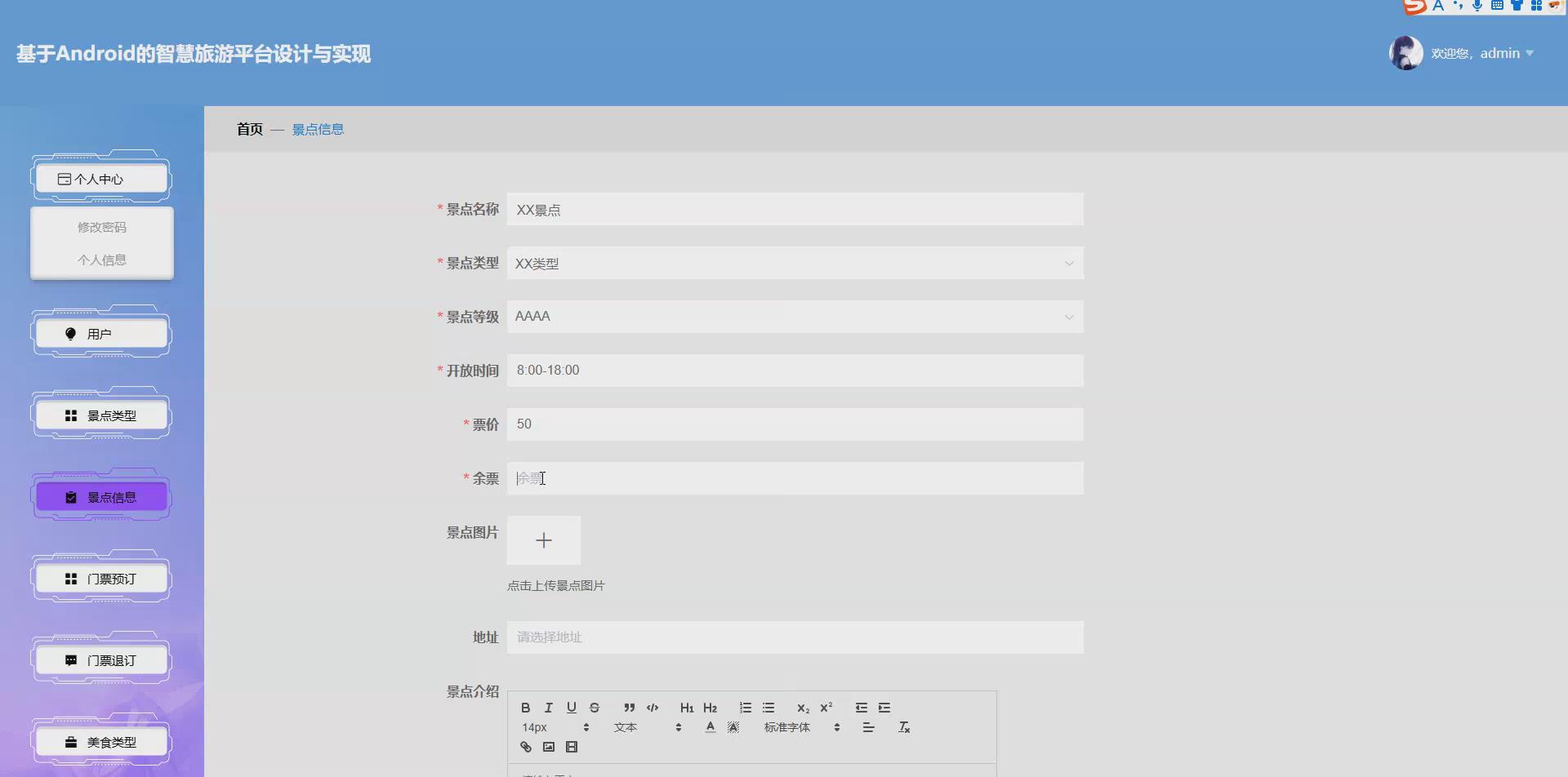
Task: Apply subscript formatting in the editor
Action: pyautogui.click(x=803, y=708)
